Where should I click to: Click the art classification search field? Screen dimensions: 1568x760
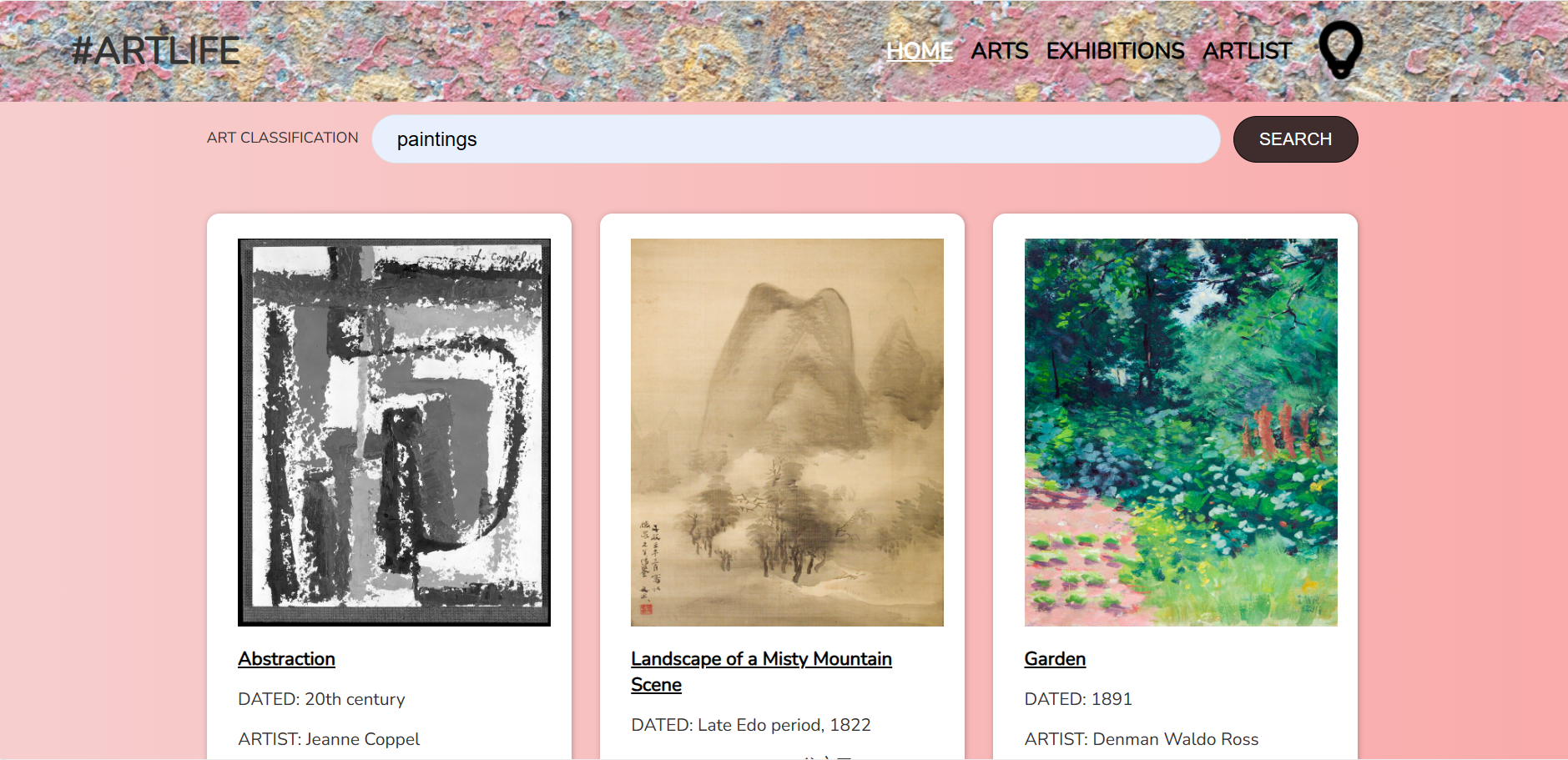coord(797,138)
